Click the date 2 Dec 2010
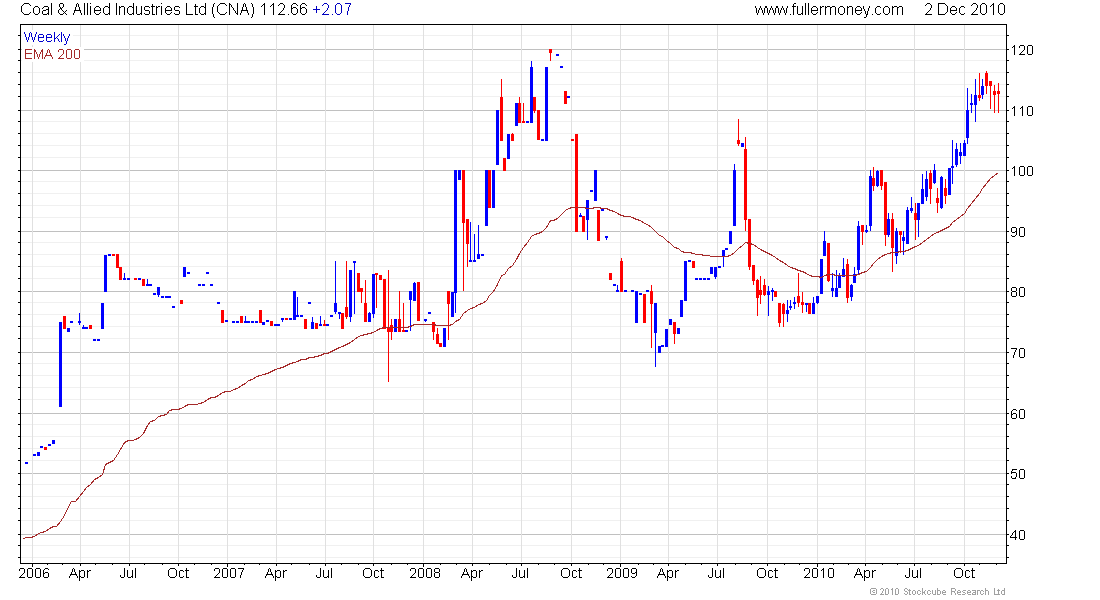This screenshot has width=1100, height=600. pos(965,10)
